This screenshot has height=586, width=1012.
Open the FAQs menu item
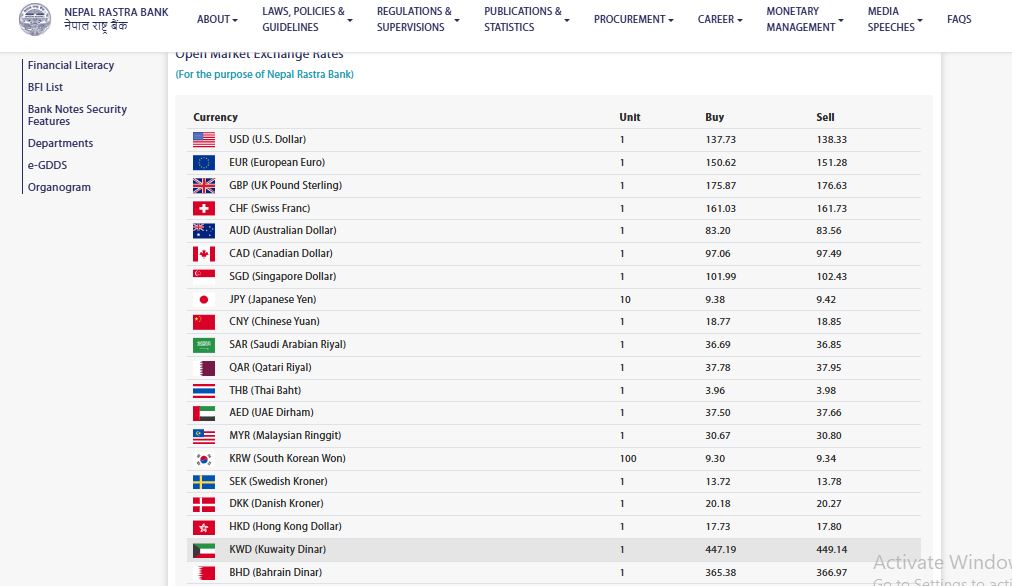click(x=959, y=19)
